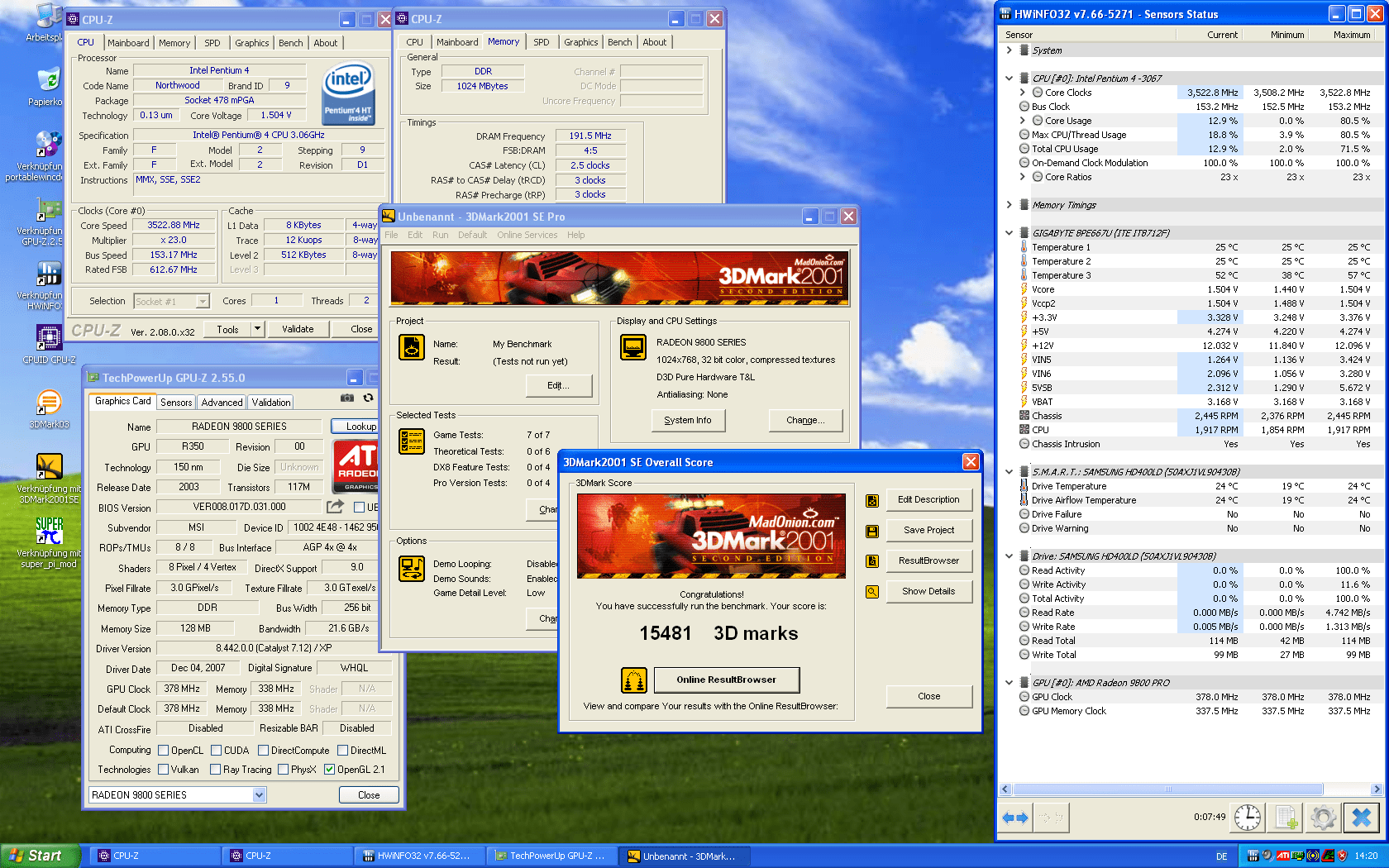Image resolution: width=1389 pixels, height=868 pixels.
Task: Click the red security shield tray icon
Action: (x=1342, y=856)
